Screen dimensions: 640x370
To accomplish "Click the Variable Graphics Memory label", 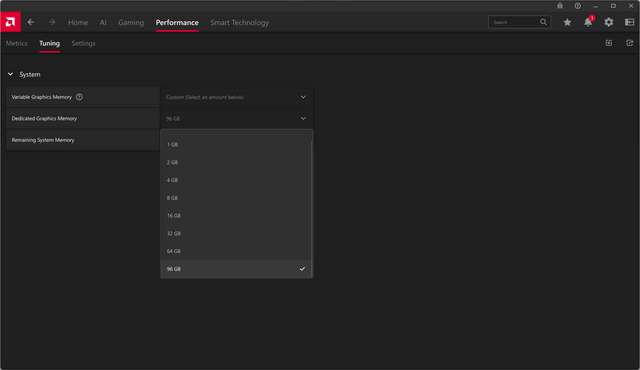I will pos(42,97).
